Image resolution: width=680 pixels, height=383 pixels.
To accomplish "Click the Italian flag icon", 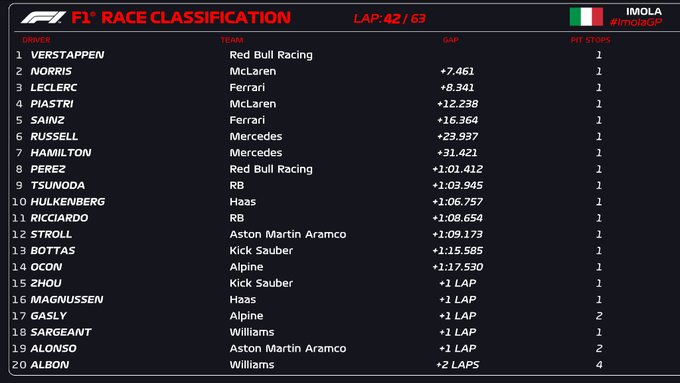I will [x=586, y=17].
